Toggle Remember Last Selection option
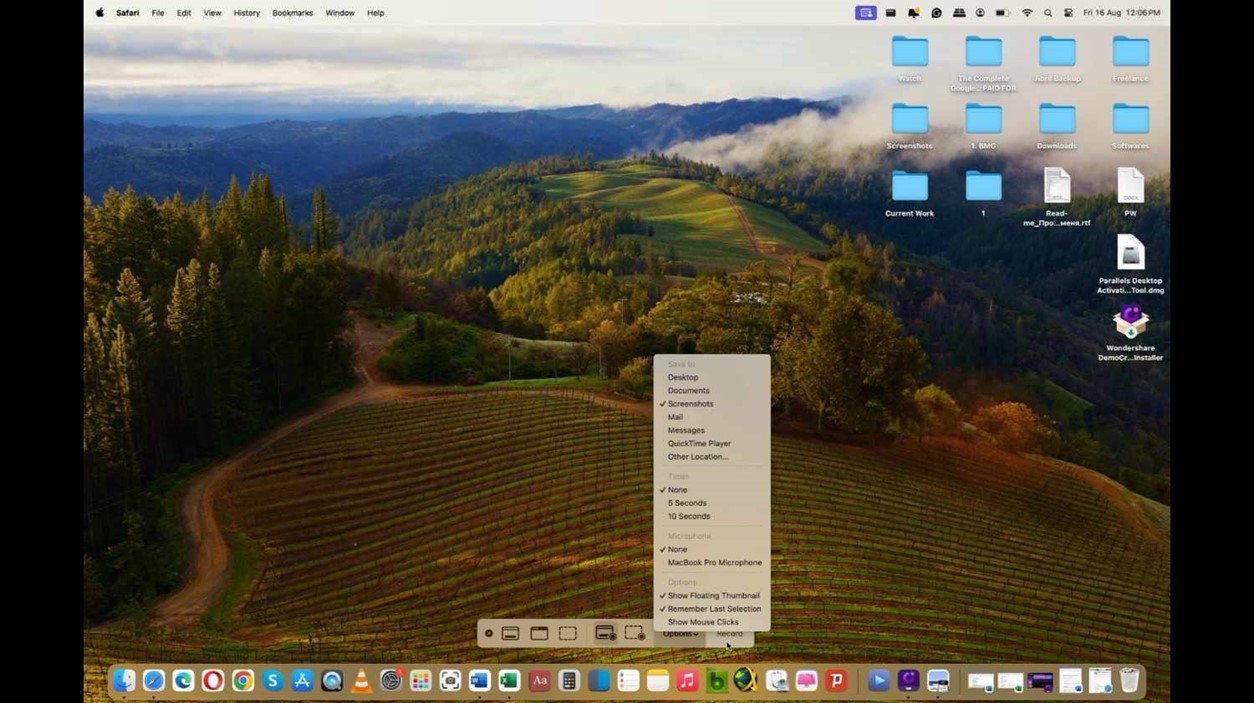This screenshot has width=1254, height=703. pyautogui.click(x=714, y=609)
